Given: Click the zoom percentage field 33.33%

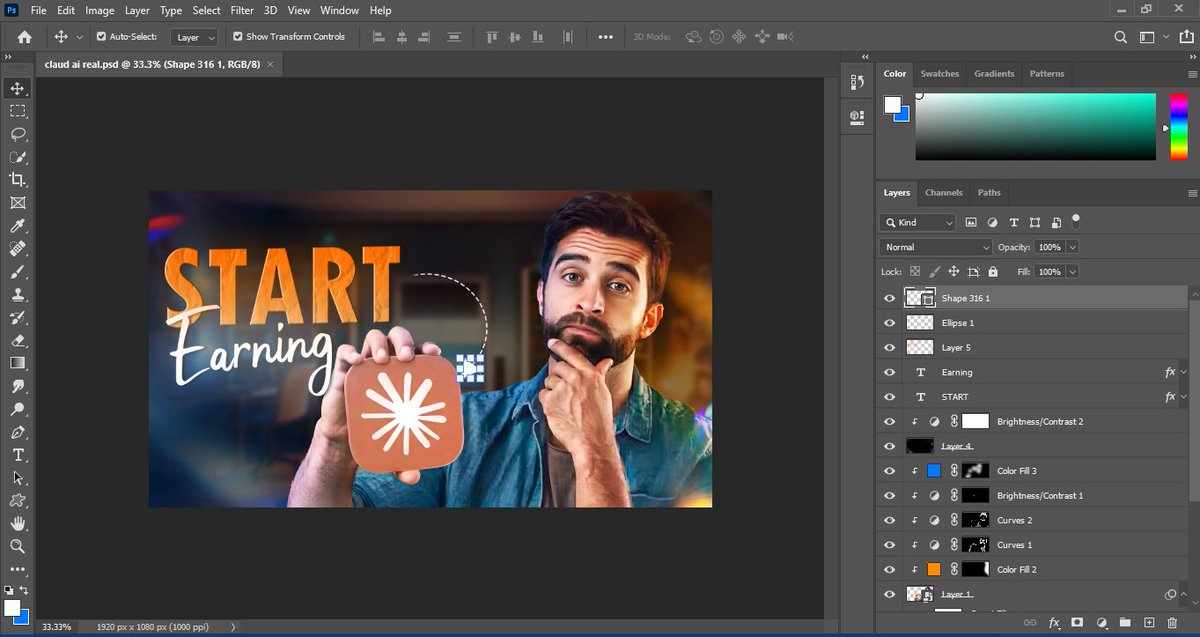Looking at the screenshot, I should [56, 627].
